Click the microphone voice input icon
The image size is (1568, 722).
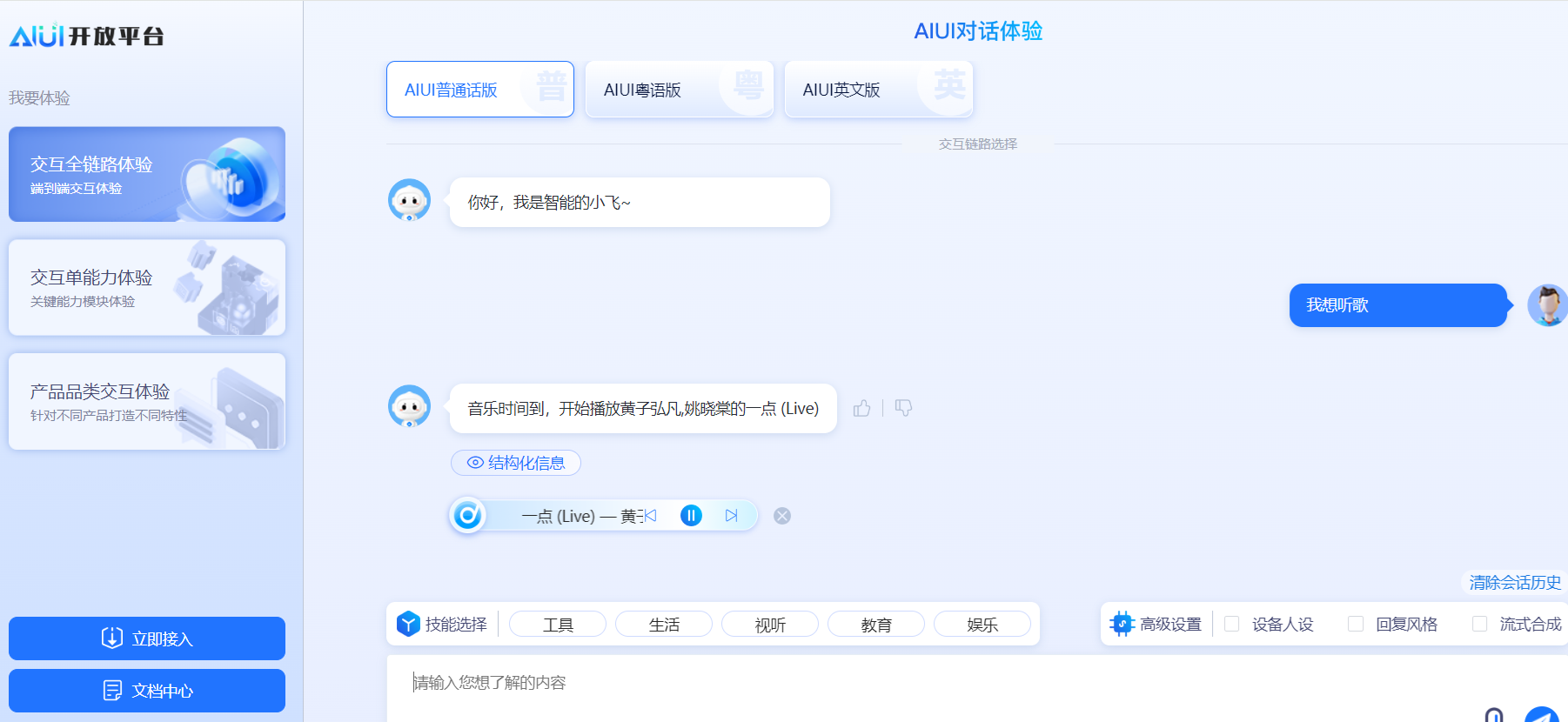pos(1493,715)
